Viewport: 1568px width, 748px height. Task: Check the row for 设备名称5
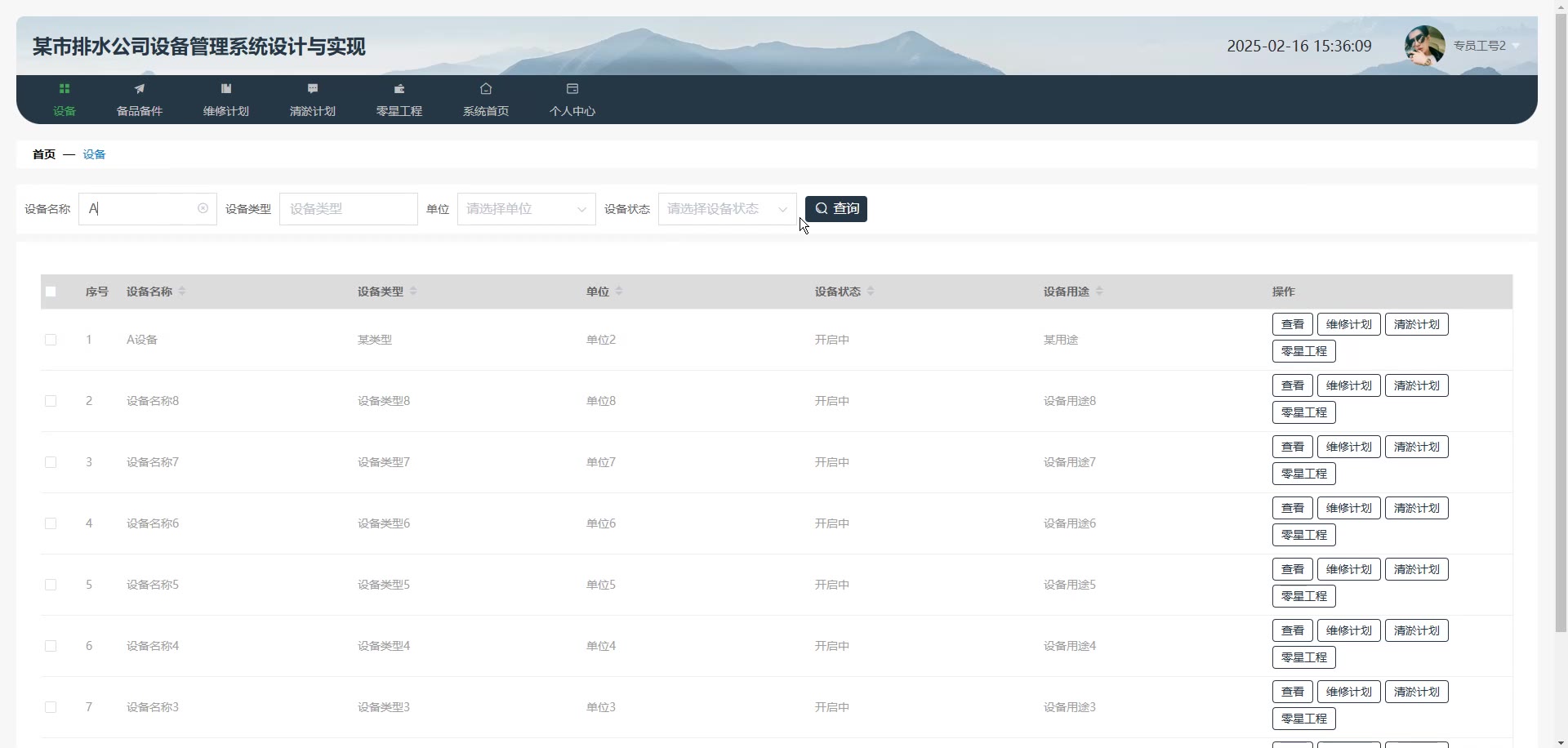51,585
